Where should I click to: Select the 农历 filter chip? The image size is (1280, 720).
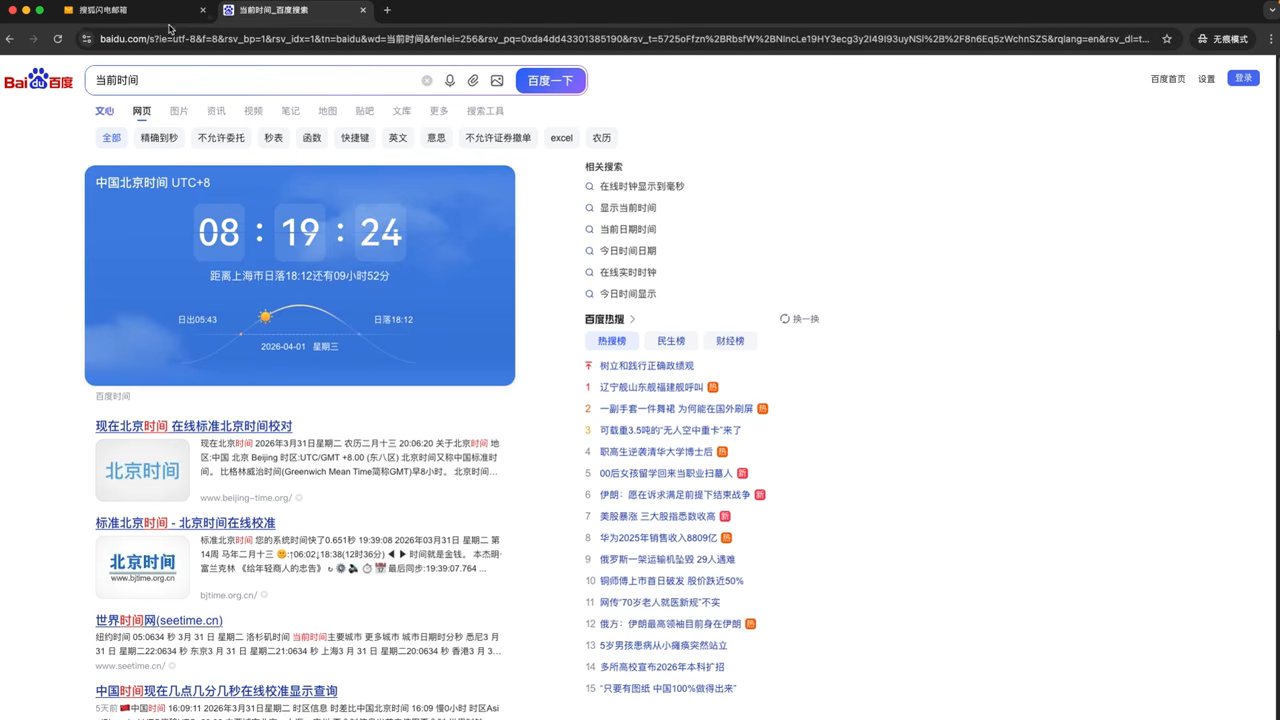(x=601, y=138)
